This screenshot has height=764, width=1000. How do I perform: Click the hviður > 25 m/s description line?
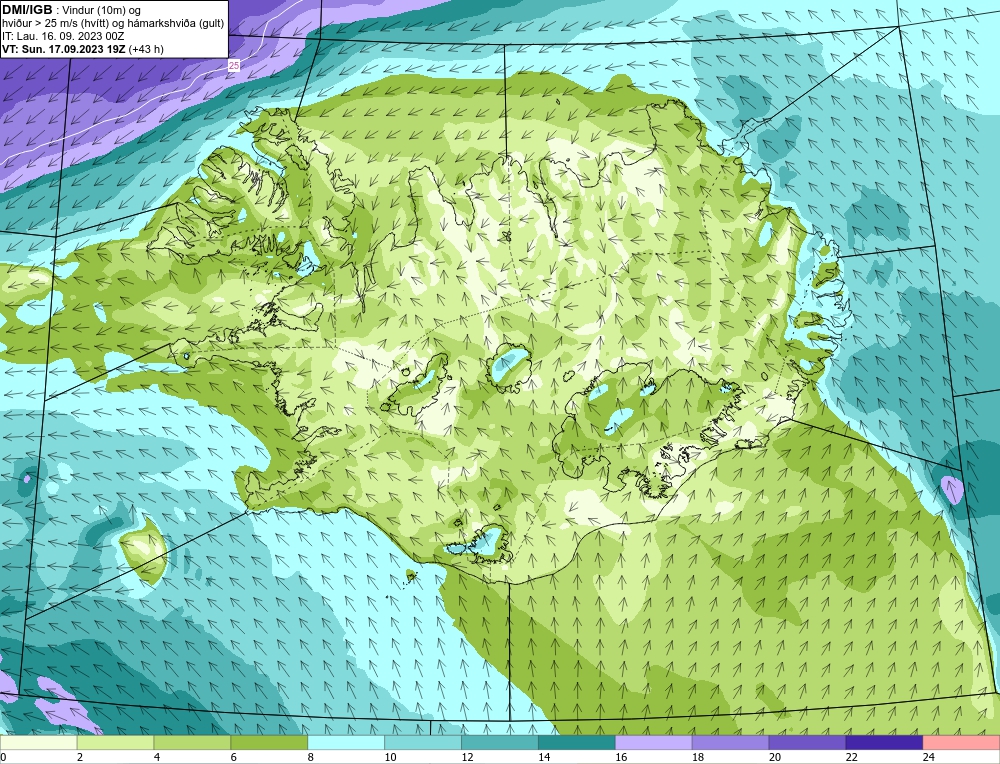pyautogui.click(x=113, y=24)
